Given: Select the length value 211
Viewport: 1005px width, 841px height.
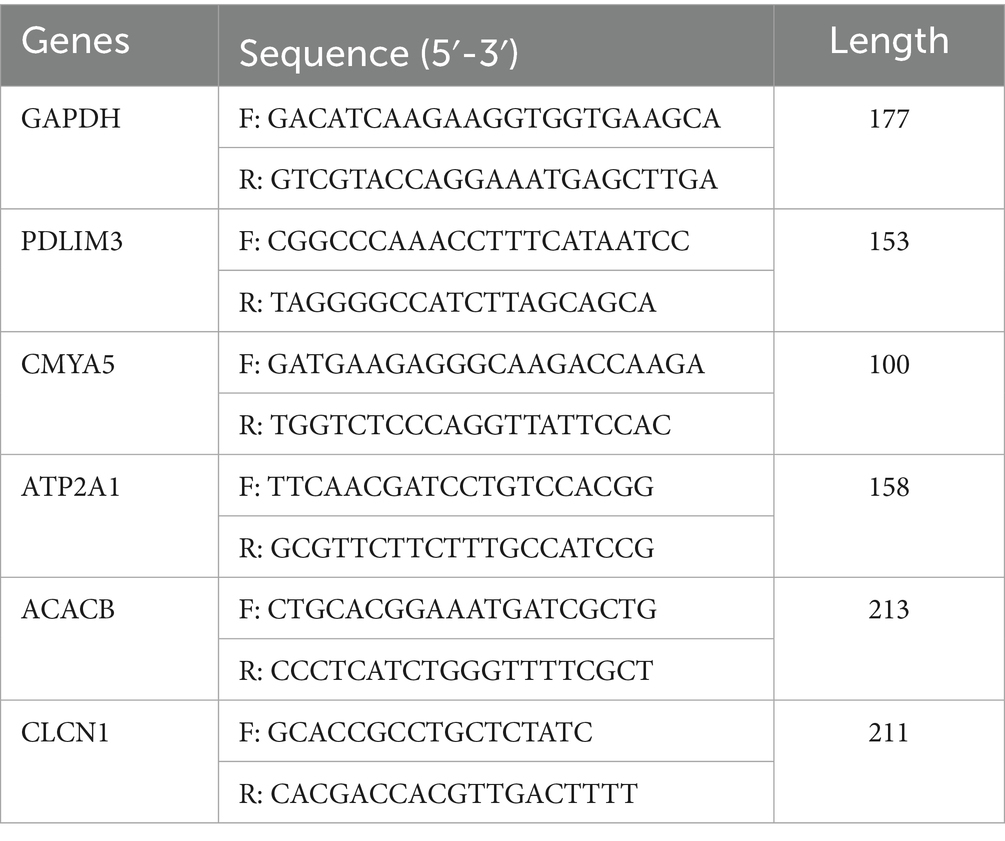Looking at the screenshot, I should coord(888,732).
